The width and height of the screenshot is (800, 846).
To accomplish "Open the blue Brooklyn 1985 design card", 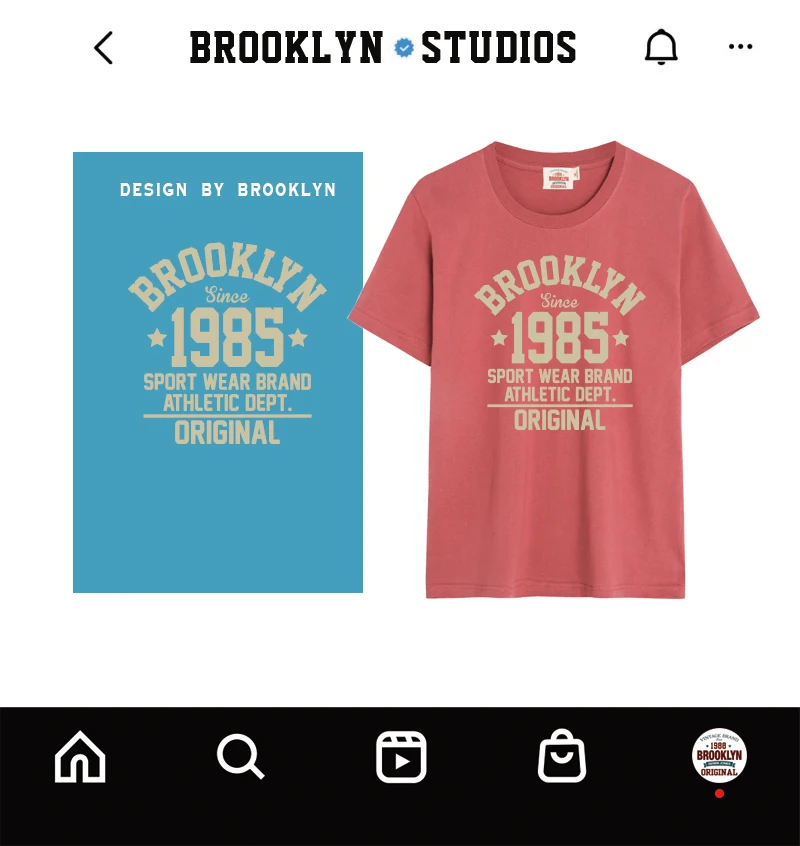I will pos(218,372).
